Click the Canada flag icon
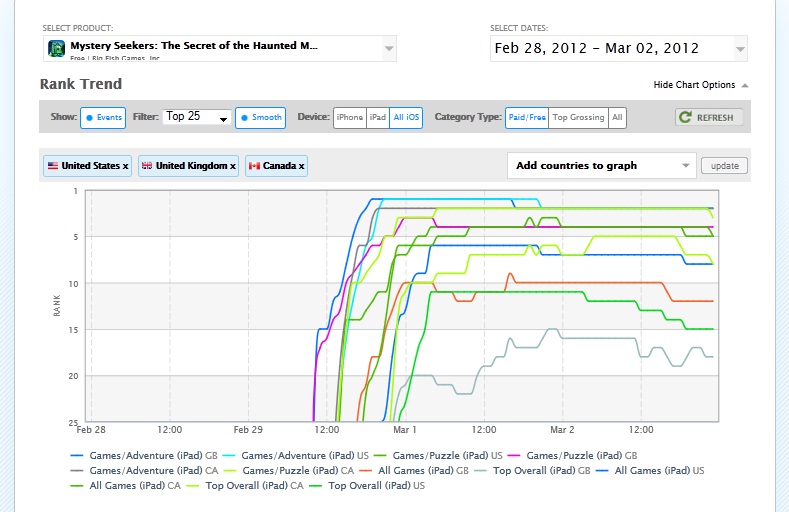 tap(254, 166)
